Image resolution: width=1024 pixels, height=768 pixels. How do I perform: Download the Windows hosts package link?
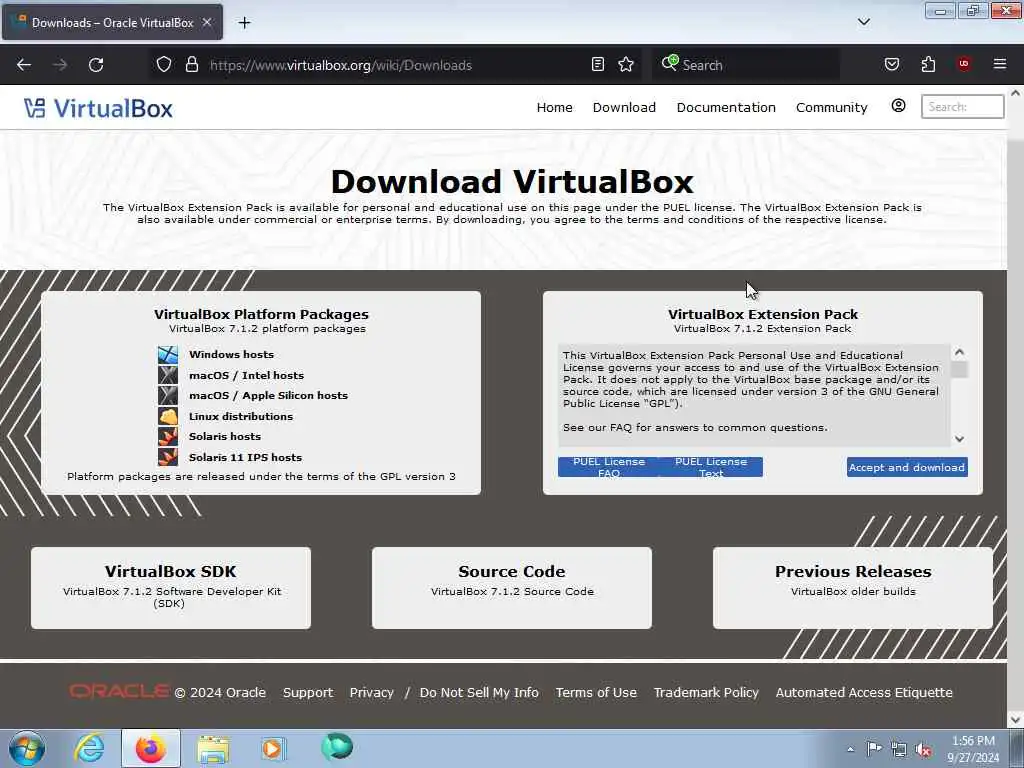click(231, 355)
